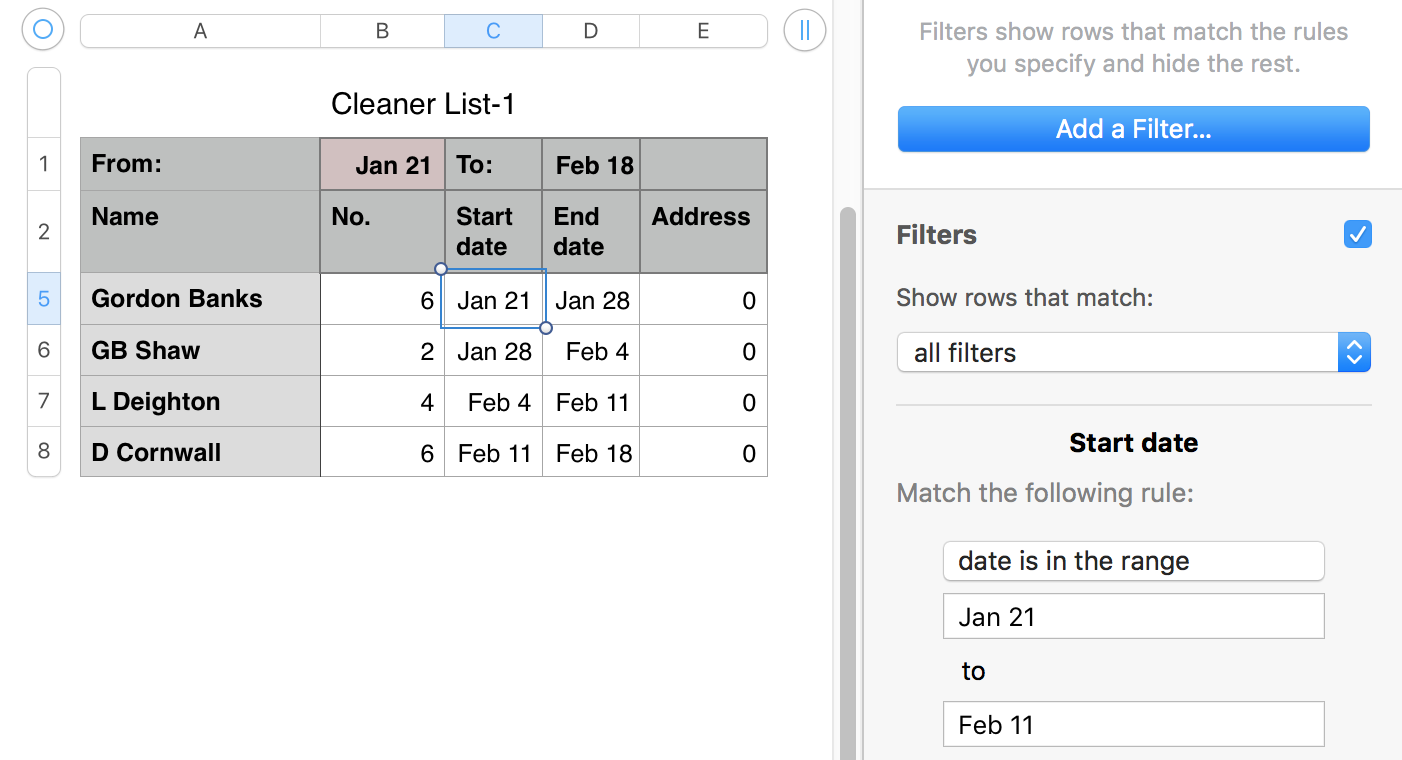This screenshot has width=1402, height=760.
Task: Click the add-column handle beside column E
Action: coord(805,30)
